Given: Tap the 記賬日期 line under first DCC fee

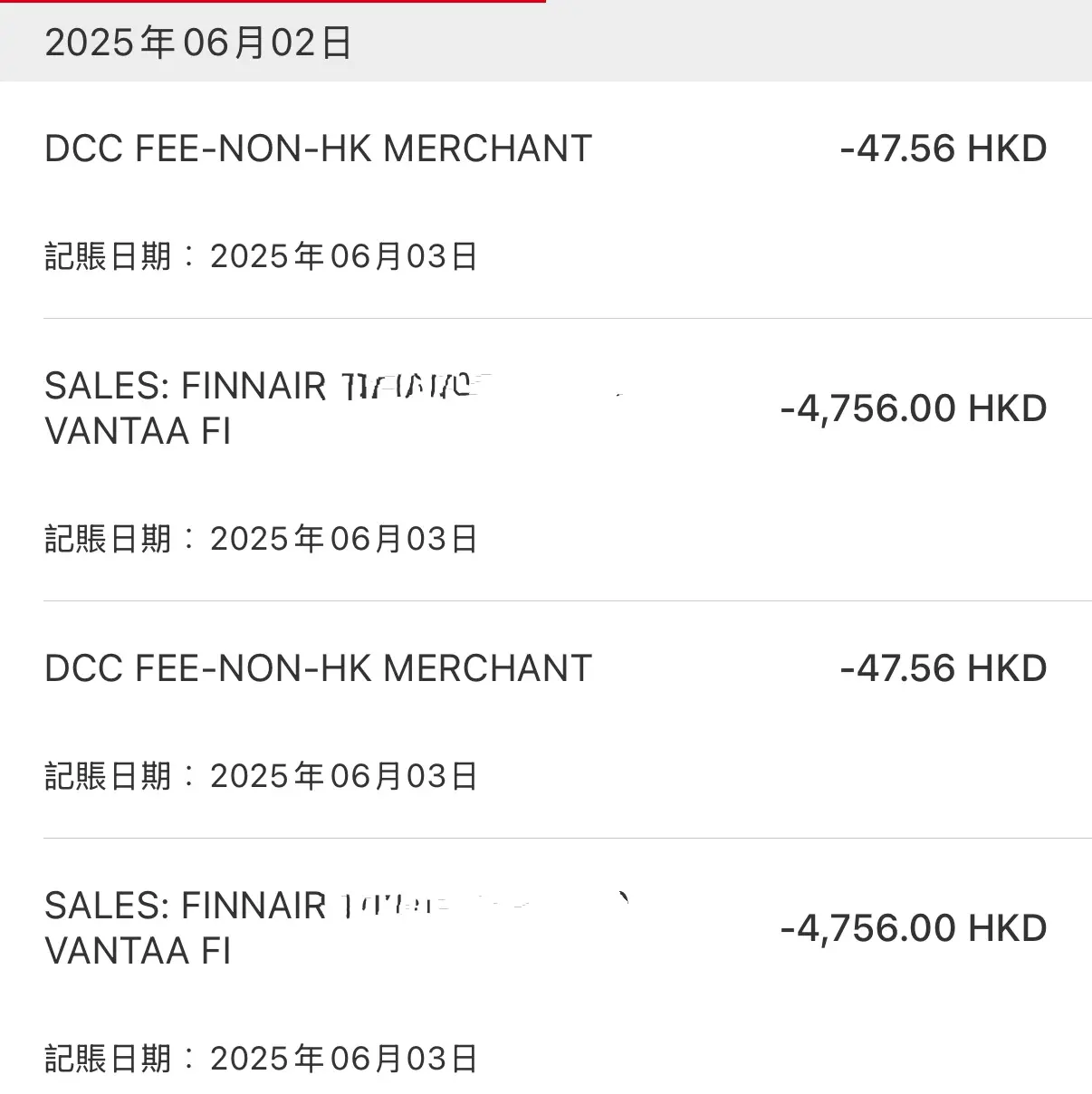Looking at the screenshot, I should (261, 256).
